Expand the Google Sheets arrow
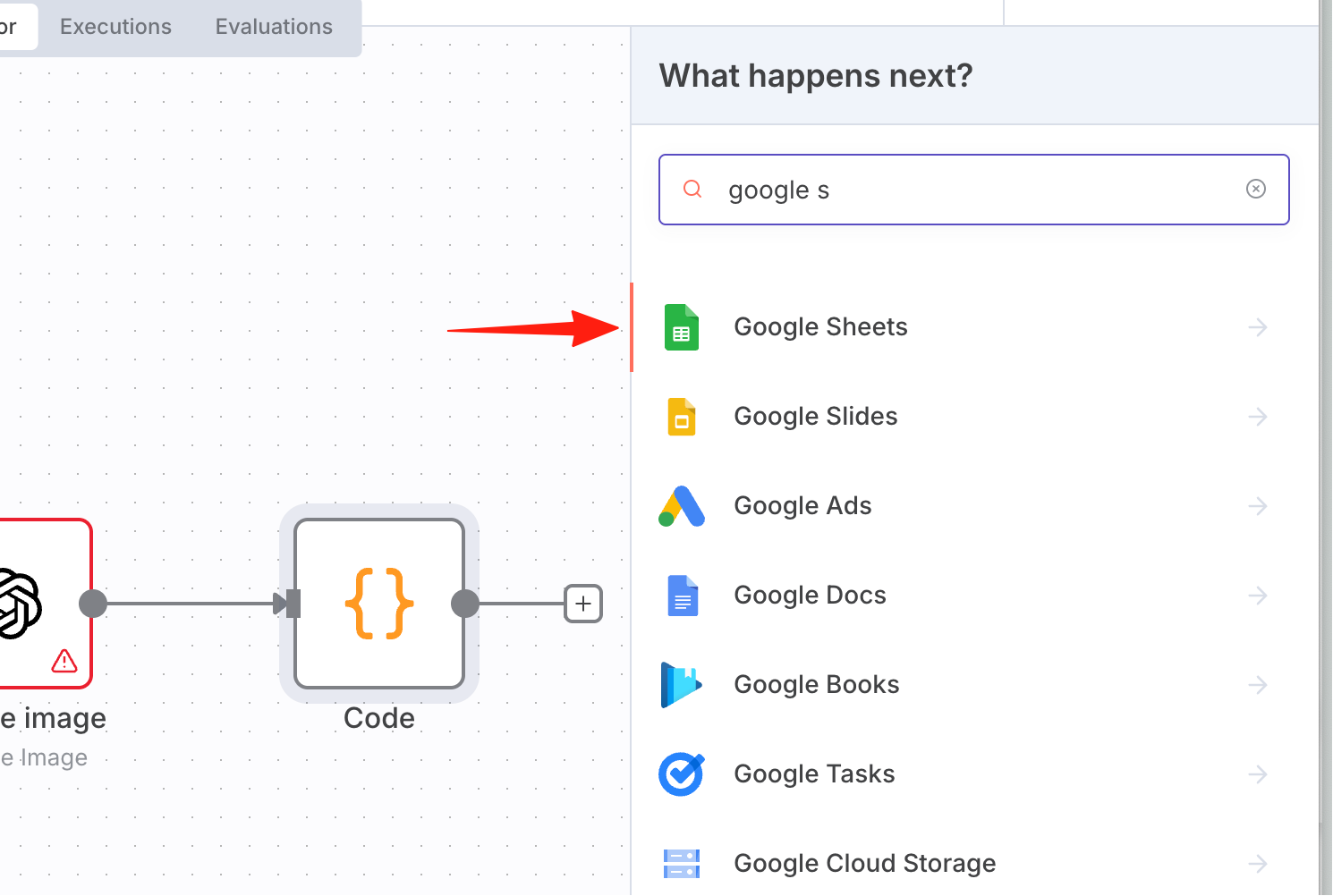 point(1258,327)
